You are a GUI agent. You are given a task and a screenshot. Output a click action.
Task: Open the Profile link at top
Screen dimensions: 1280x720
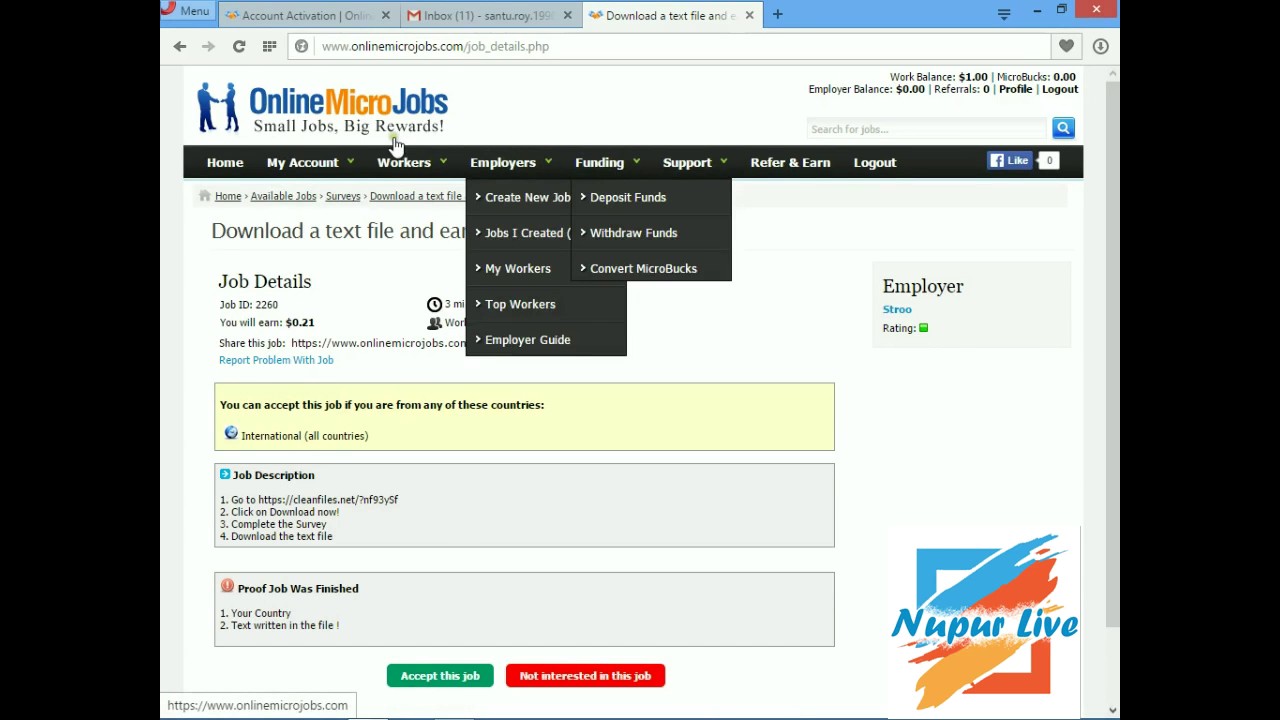pos(1015,89)
